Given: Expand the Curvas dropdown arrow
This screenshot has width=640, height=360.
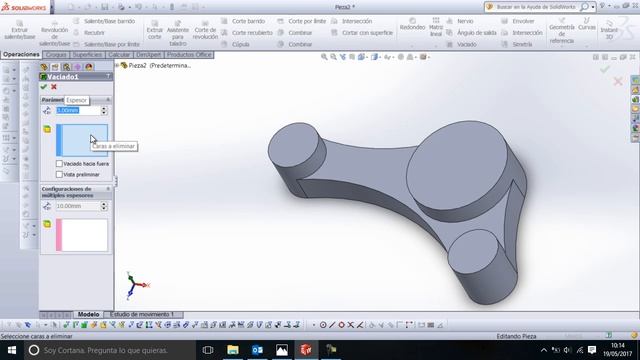Looking at the screenshot, I should pos(587,45).
